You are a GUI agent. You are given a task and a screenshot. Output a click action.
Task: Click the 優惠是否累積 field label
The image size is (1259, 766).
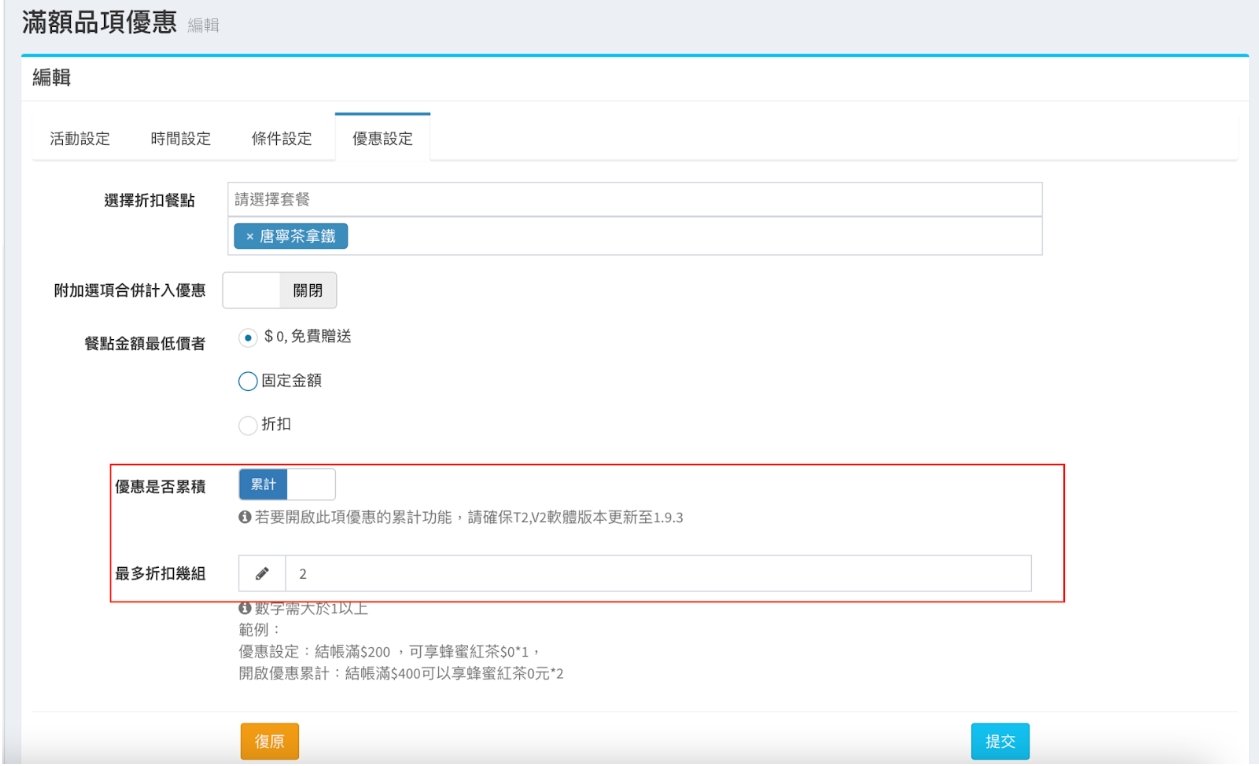point(155,485)
